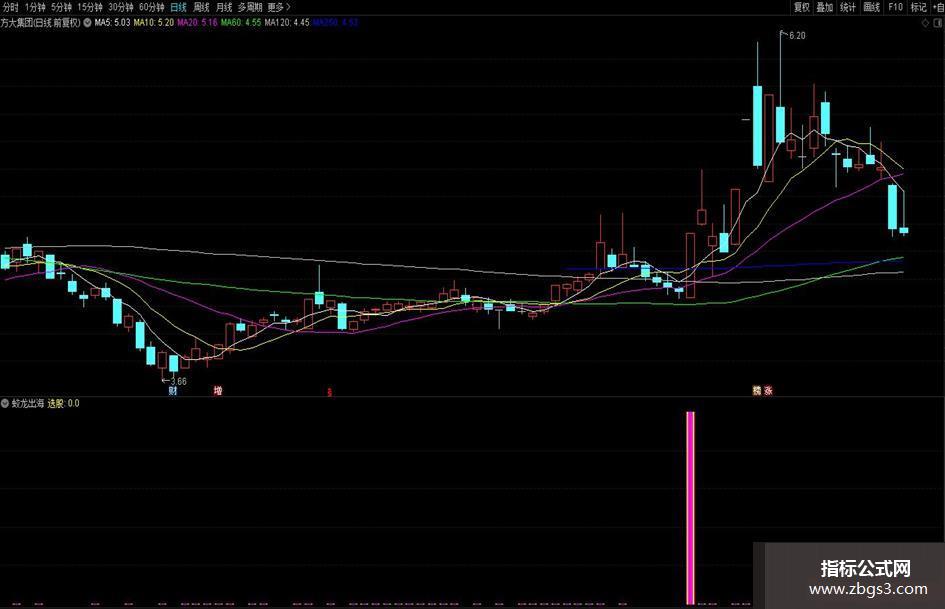This screenshot has width=945, height=609.
Task: Click the 选股: 0.0 indicator value
Action: pyautogui.click(x=64, y=403)
